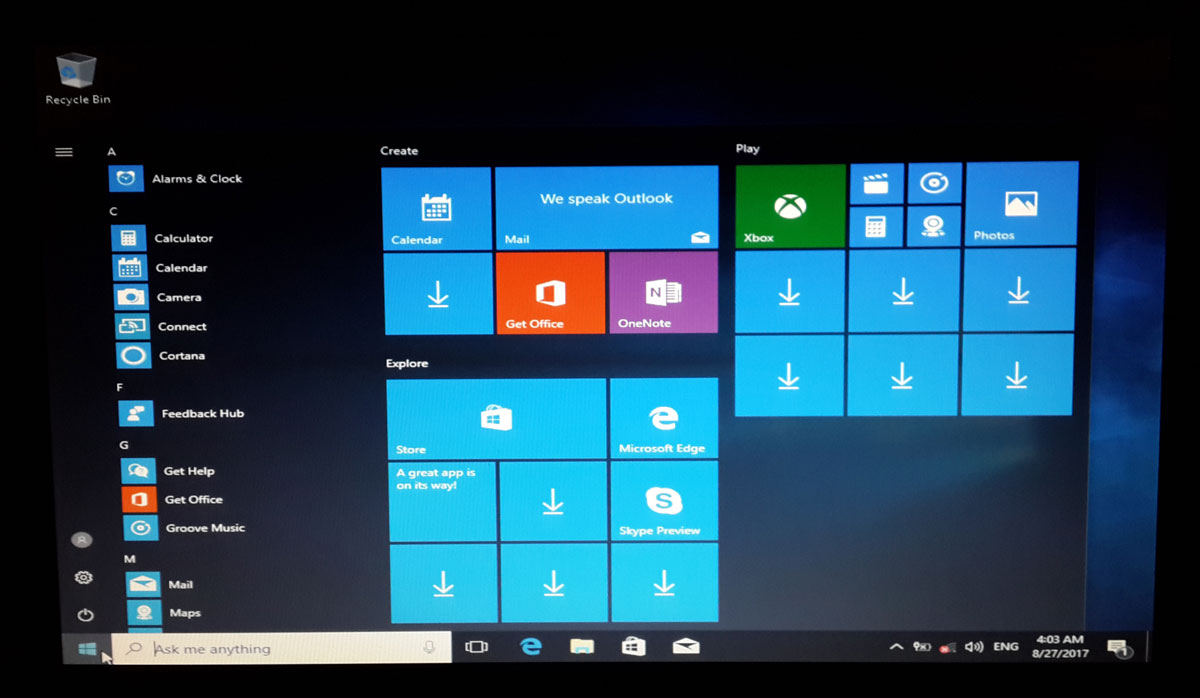Open the Get Office orange tile

pyautogui.click(x=550, y=292)
